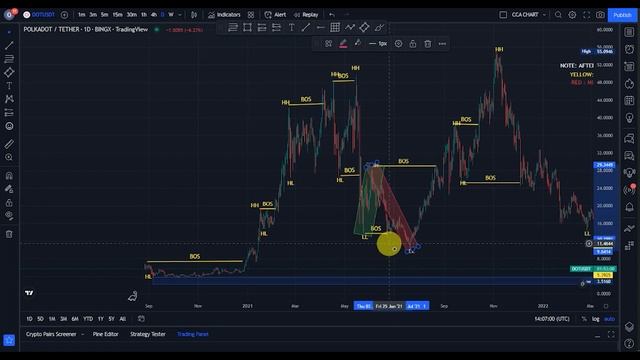640x360 pixels.
Task: Click the grid tool in favorites toolbar
Action: click(335, 27)
